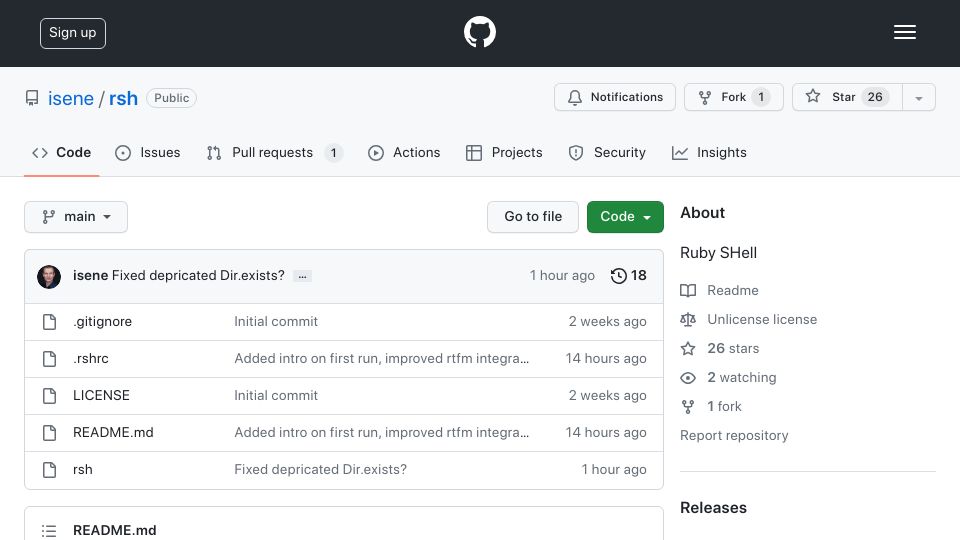Open the Projects tab

(x=504, y=152)
